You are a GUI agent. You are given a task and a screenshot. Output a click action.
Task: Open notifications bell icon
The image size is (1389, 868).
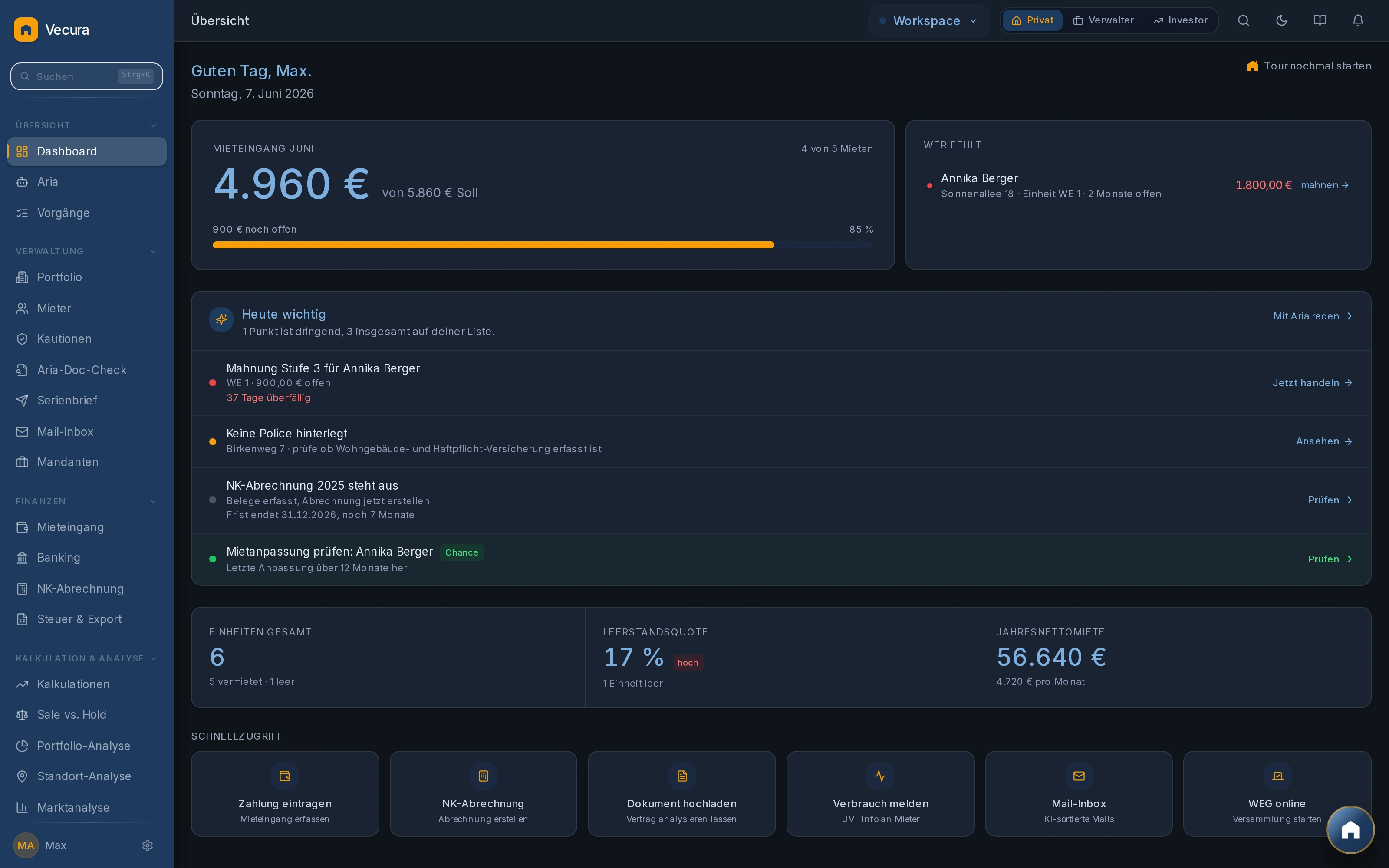(1358, 21)
